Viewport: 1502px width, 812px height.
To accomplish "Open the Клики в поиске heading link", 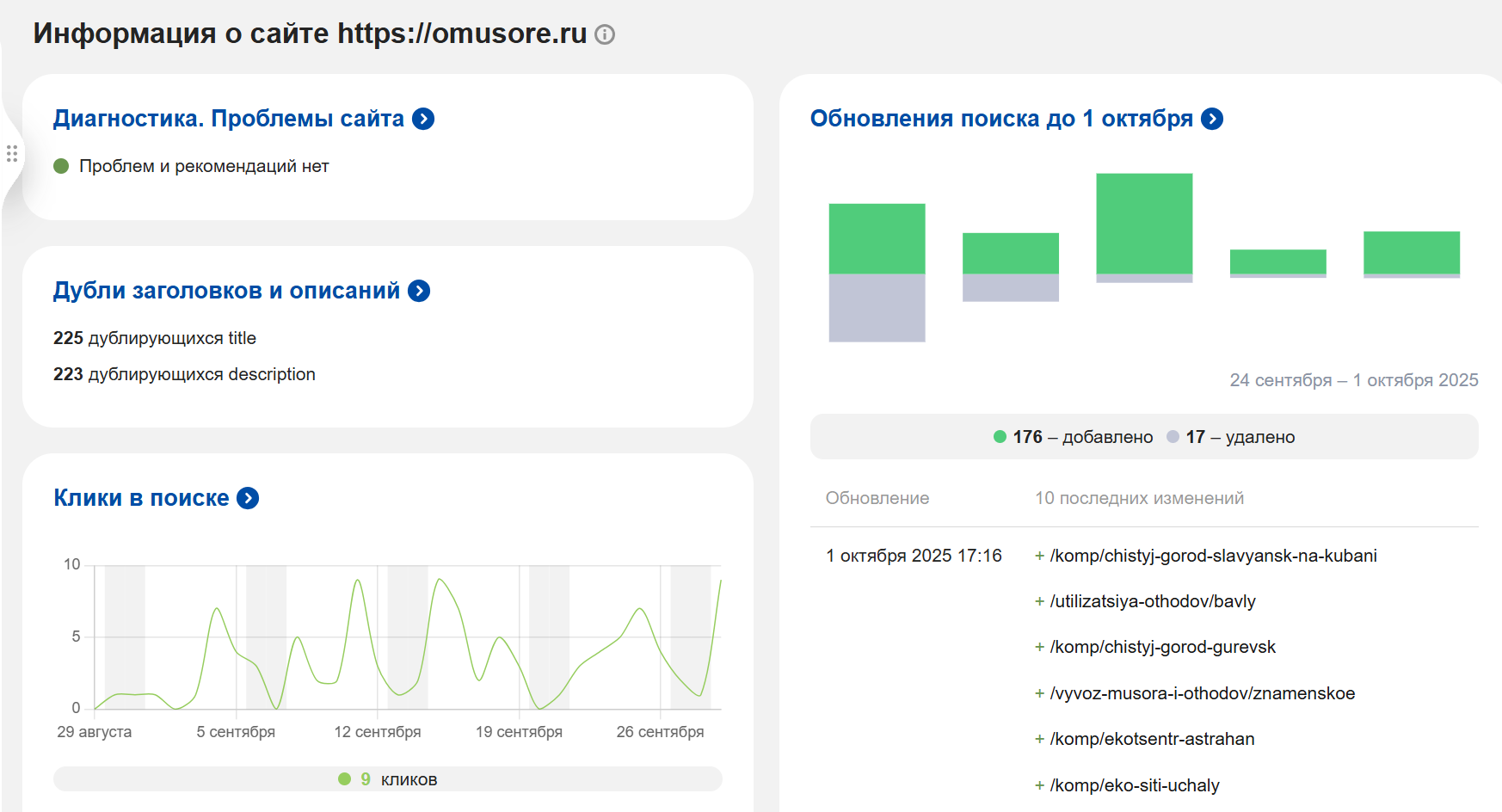I will coord(141,498).
